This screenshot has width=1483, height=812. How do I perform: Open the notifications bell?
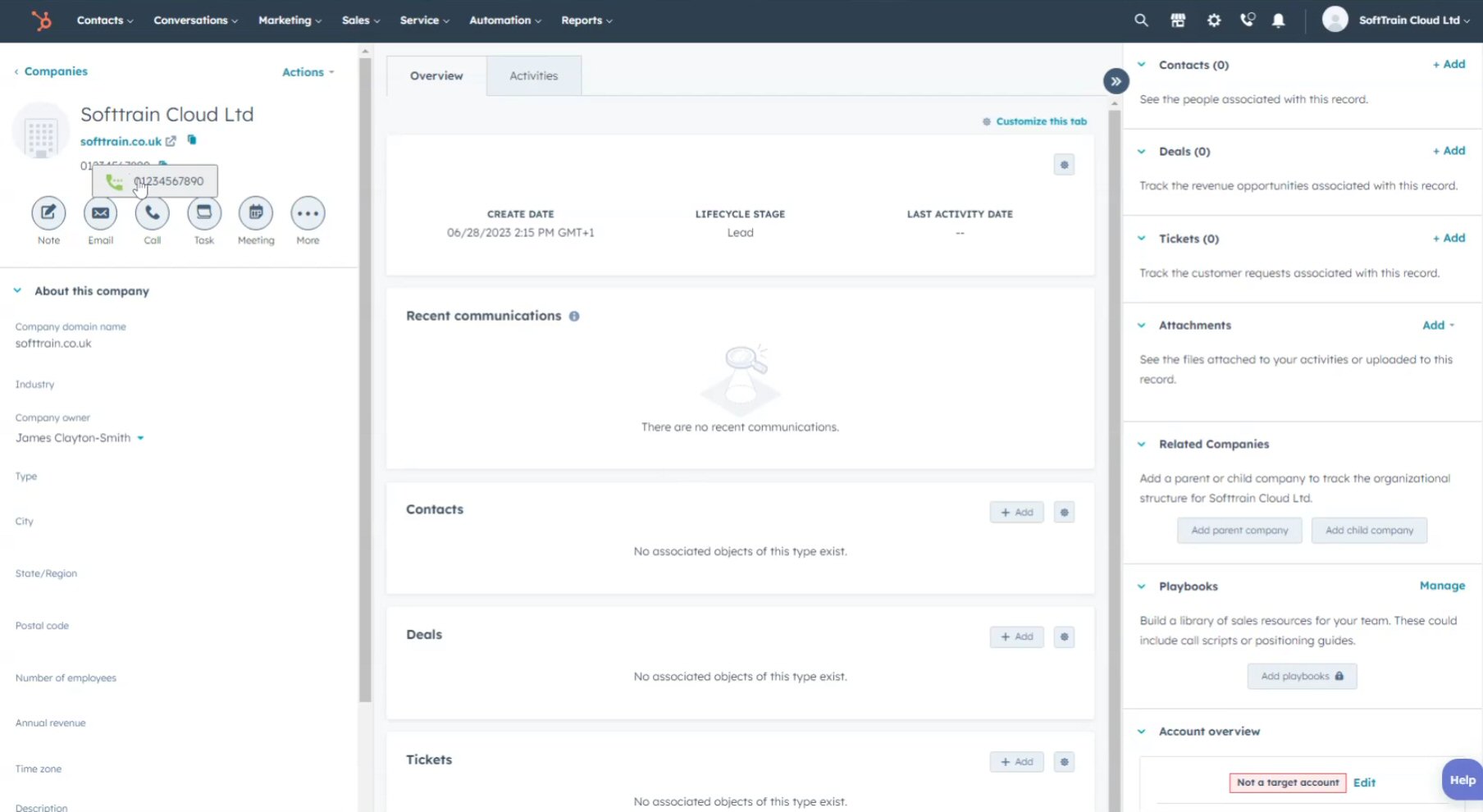(x=1278, y=20)
